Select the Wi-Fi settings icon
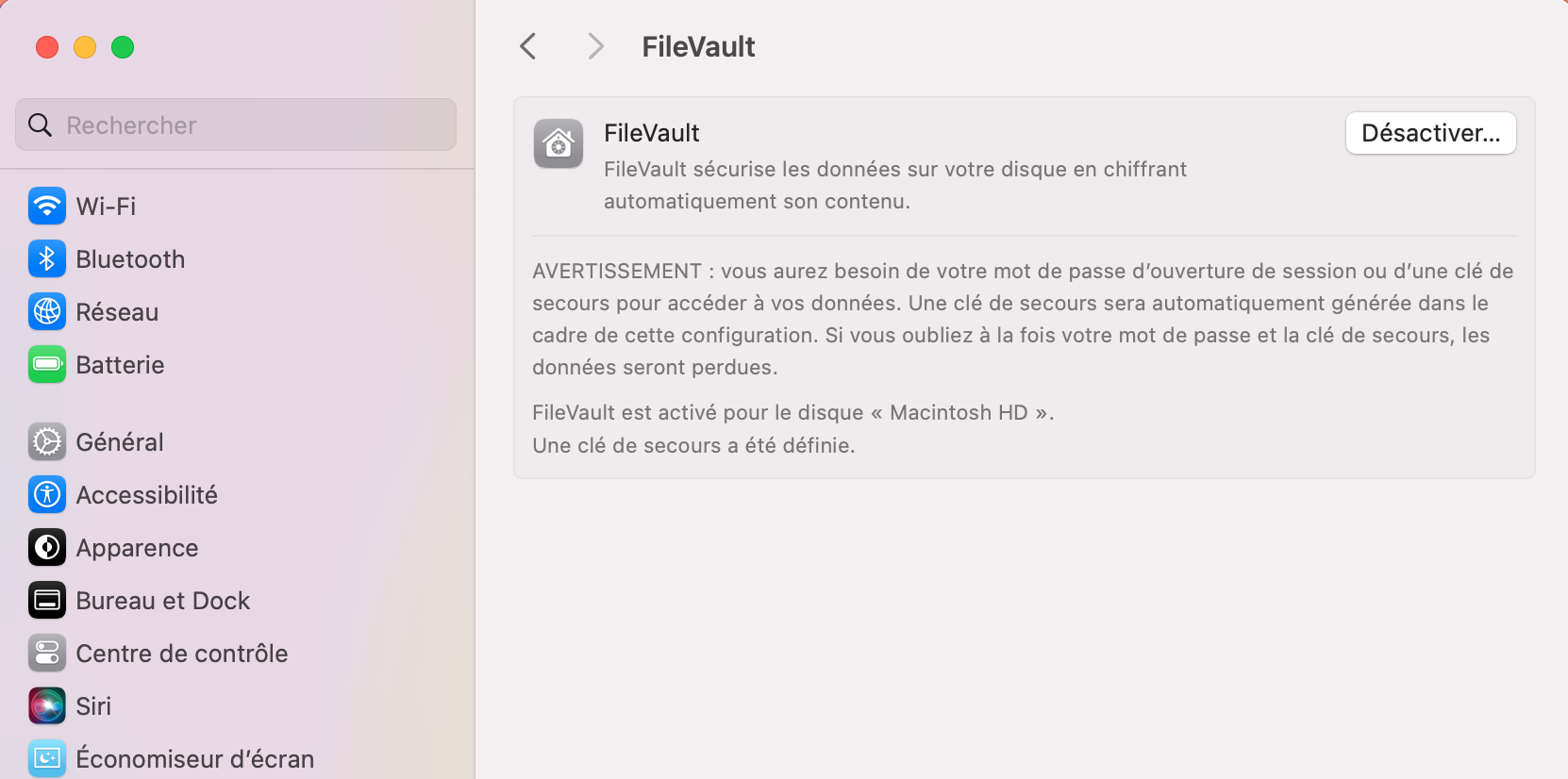The height and width of the screenshot is (779, 1568). click(x=46, y=206)
